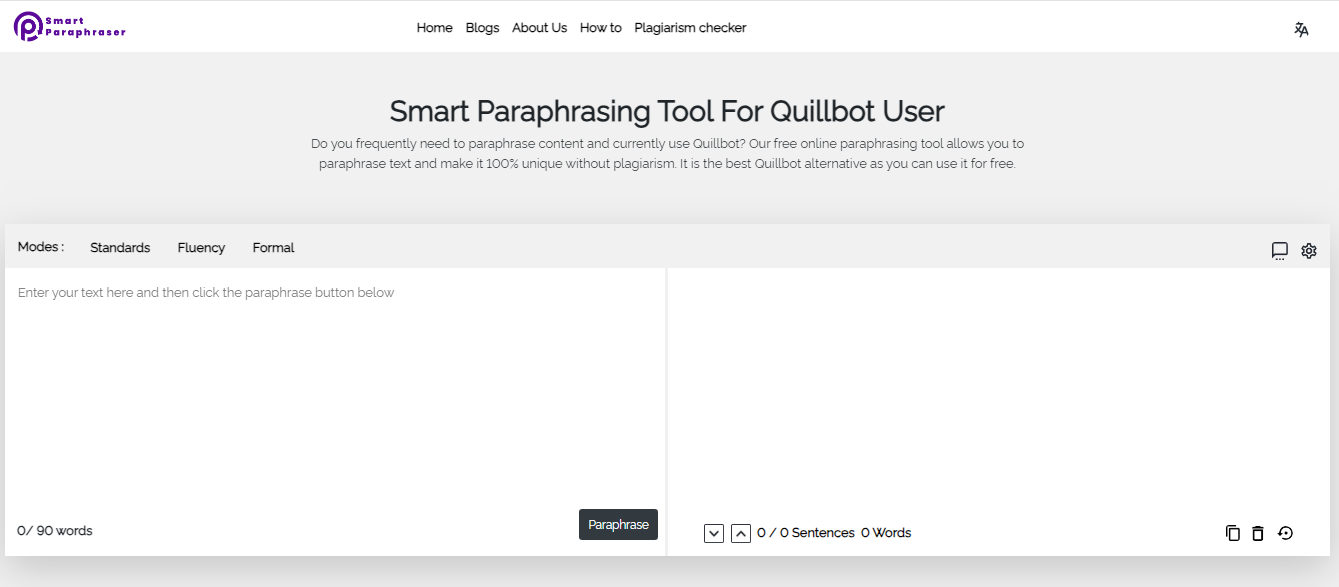Click the '0 / 0 Sentences' label

click(806, 533)
